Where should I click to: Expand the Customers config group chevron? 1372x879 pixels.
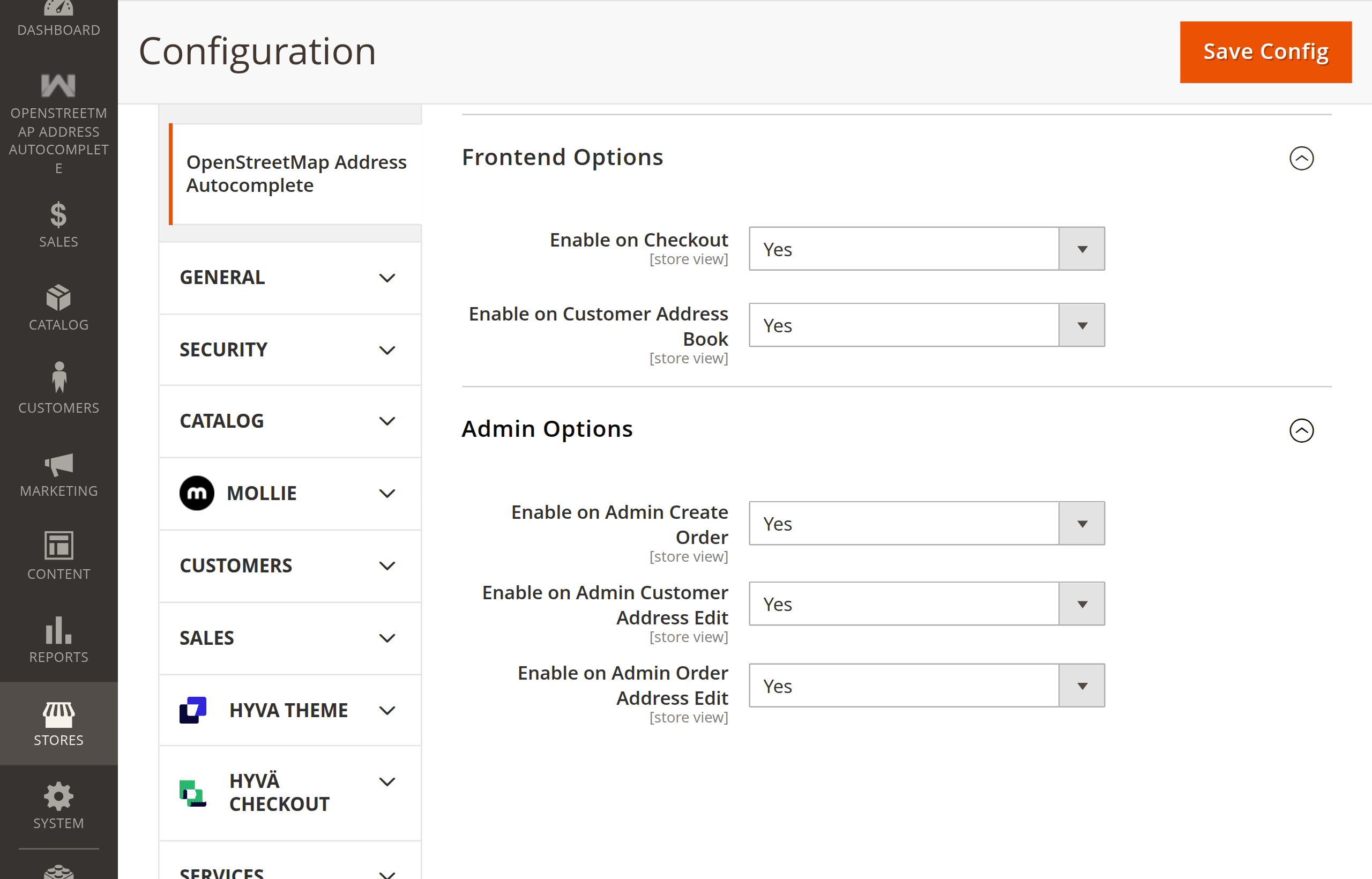point(387,565)
